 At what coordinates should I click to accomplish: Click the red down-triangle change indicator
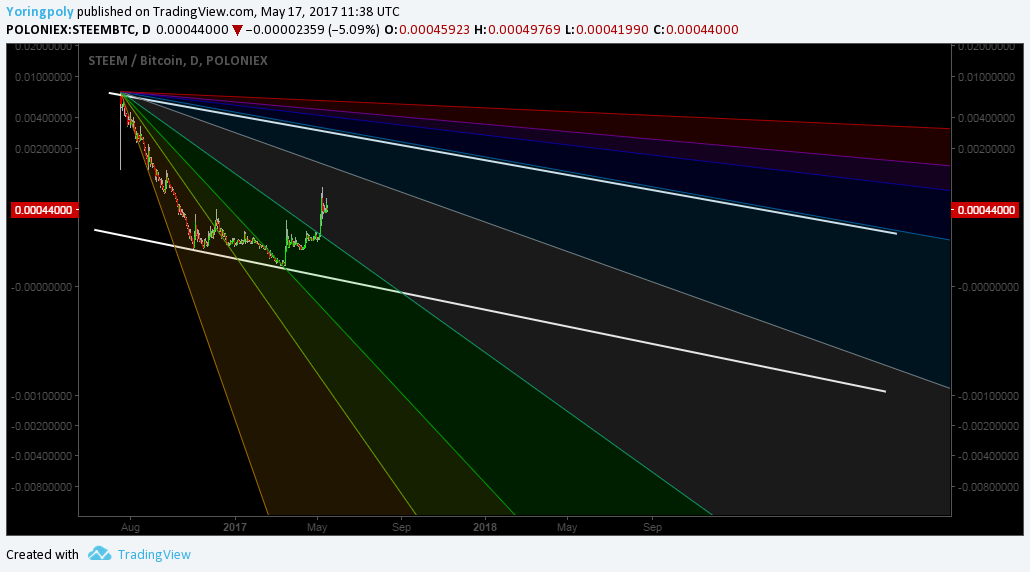click(x=238, y=30)
